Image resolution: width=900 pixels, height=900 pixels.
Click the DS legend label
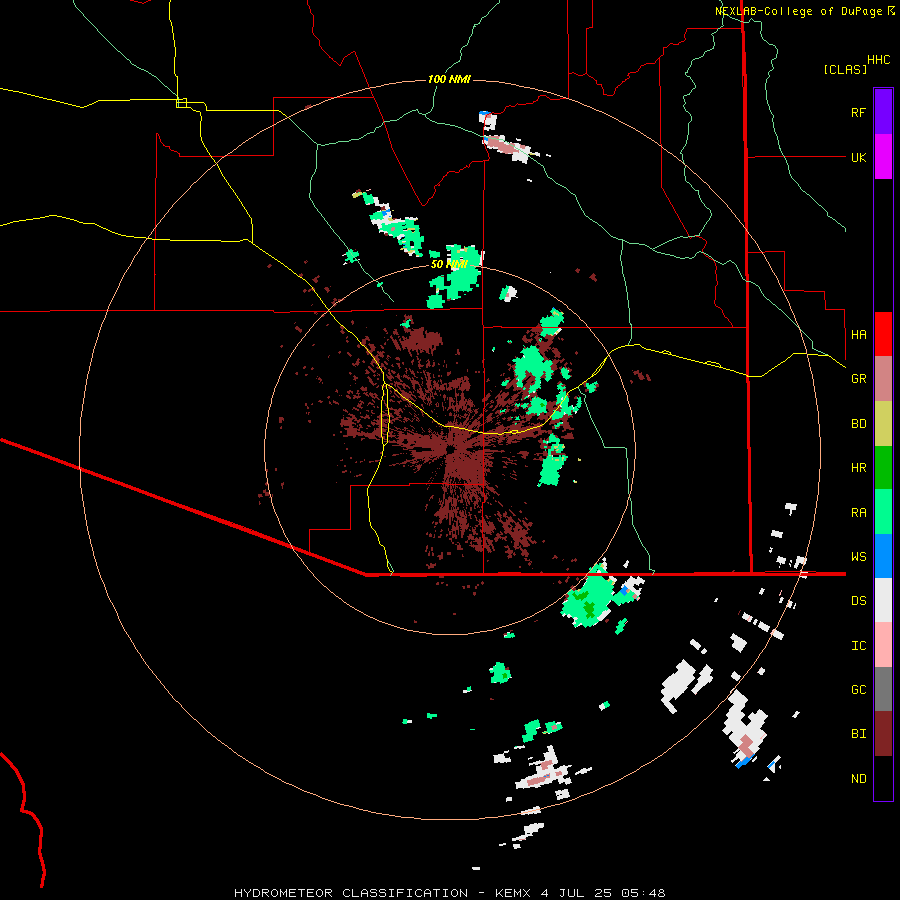pyautogui.click(x=858, y=600)
